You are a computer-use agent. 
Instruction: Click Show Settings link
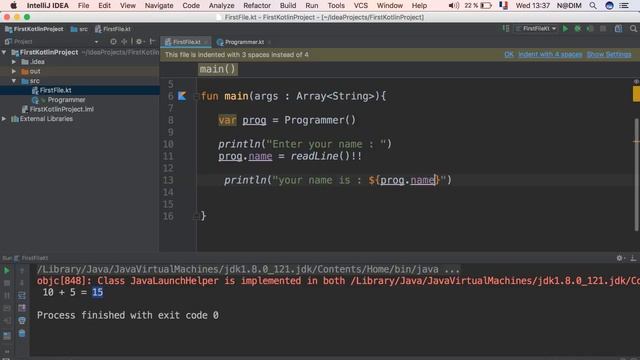[x=609, y=54]
